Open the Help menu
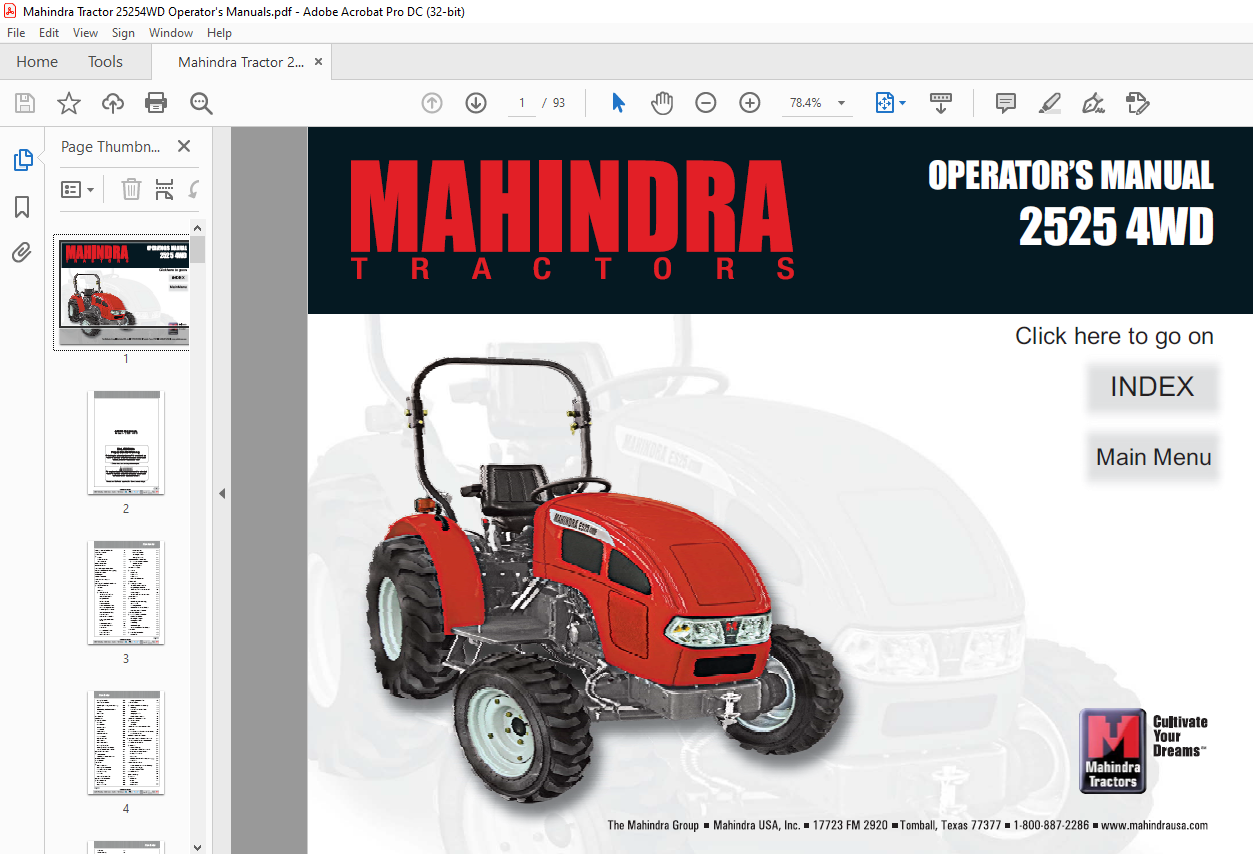Screen dimensions: 1253x854 (219, 33)
